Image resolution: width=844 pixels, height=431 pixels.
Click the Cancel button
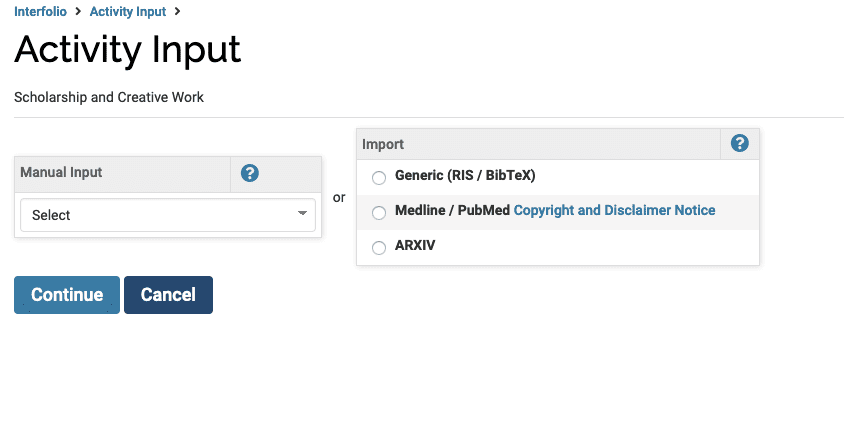pyautogui.click(x=168, y=295)
